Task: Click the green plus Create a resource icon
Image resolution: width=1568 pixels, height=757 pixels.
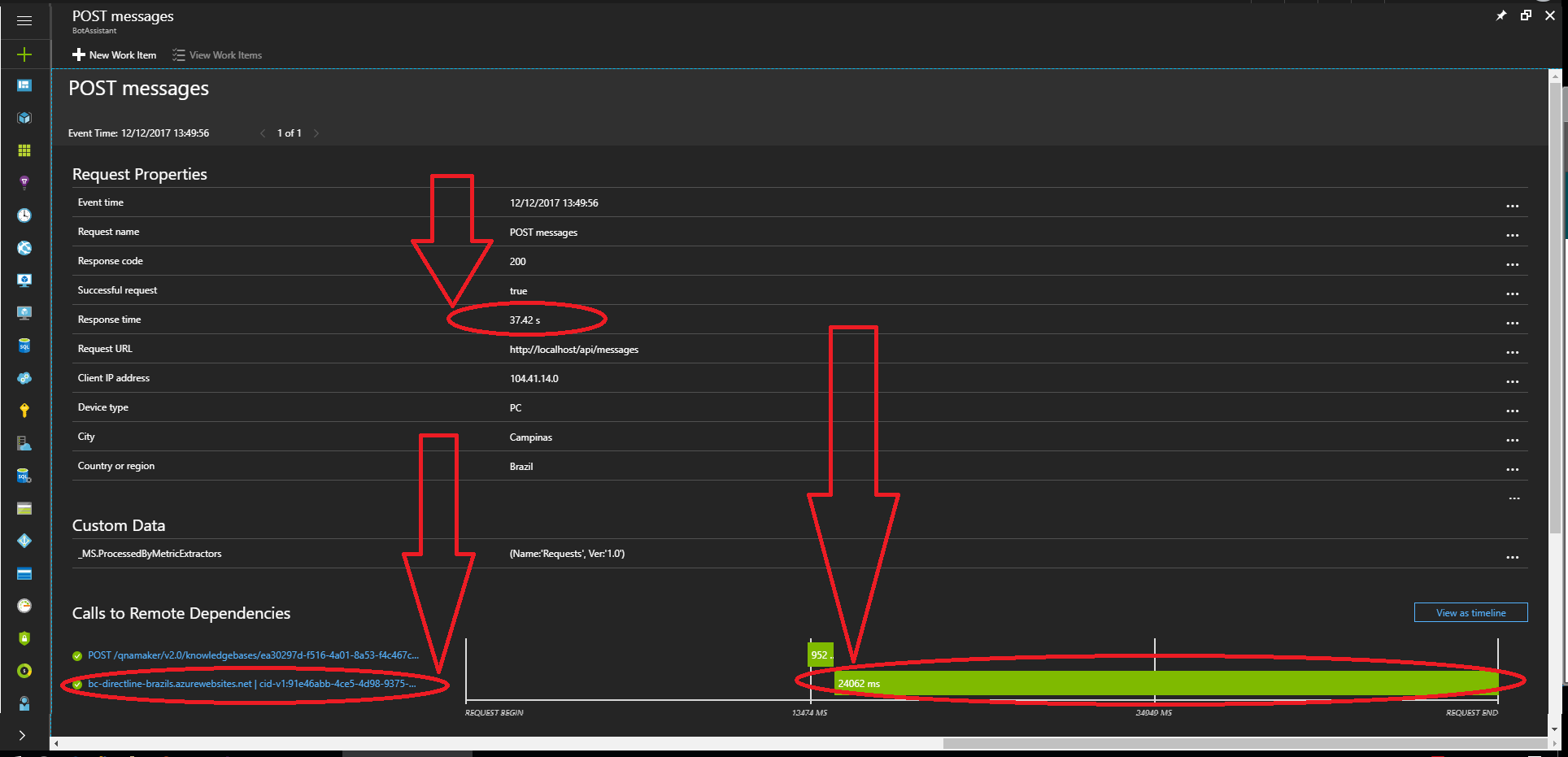Action: pos(24,54)
